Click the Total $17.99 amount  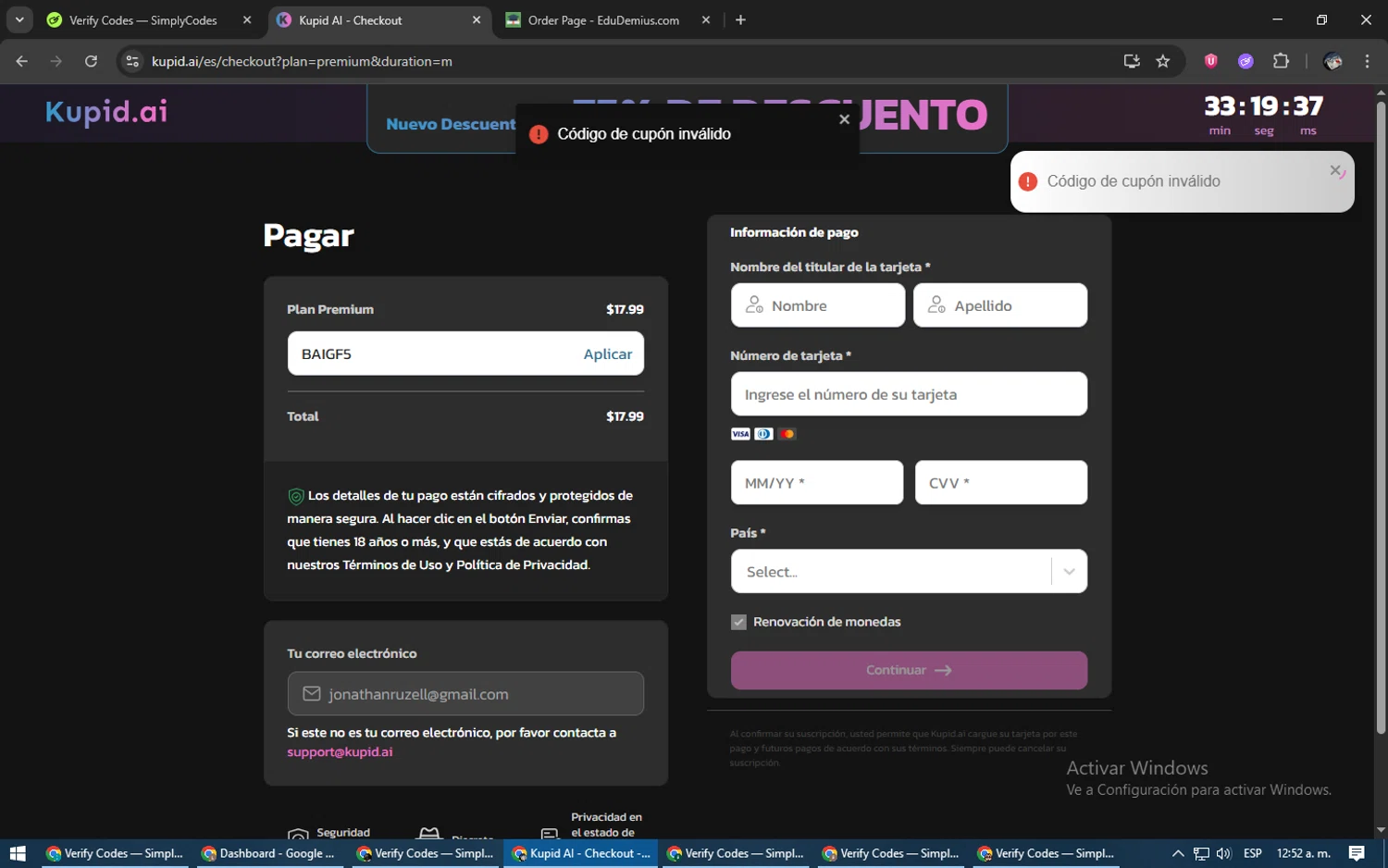pos(625,416)
